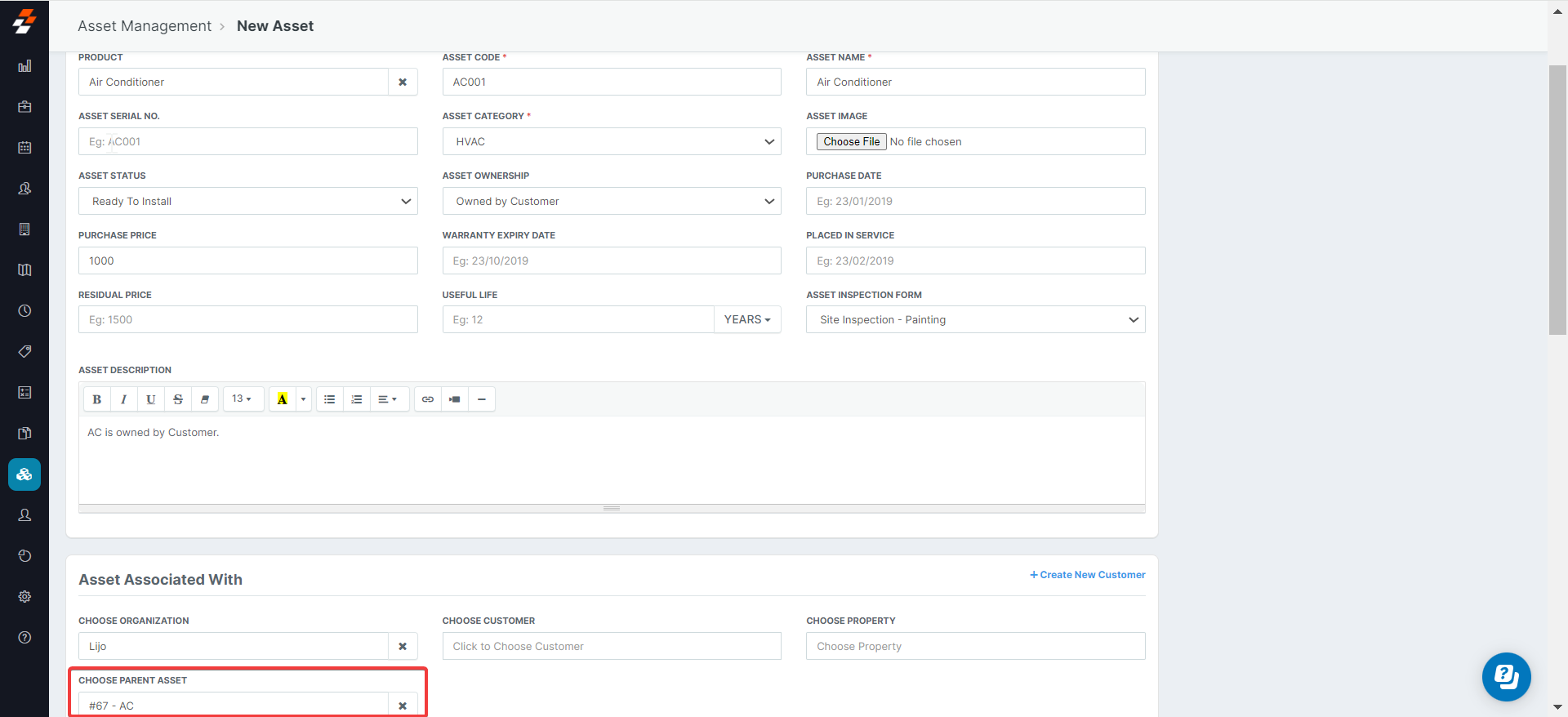Click the Choose File button
Screen dimensions: 1568x717
coord(852,142)
